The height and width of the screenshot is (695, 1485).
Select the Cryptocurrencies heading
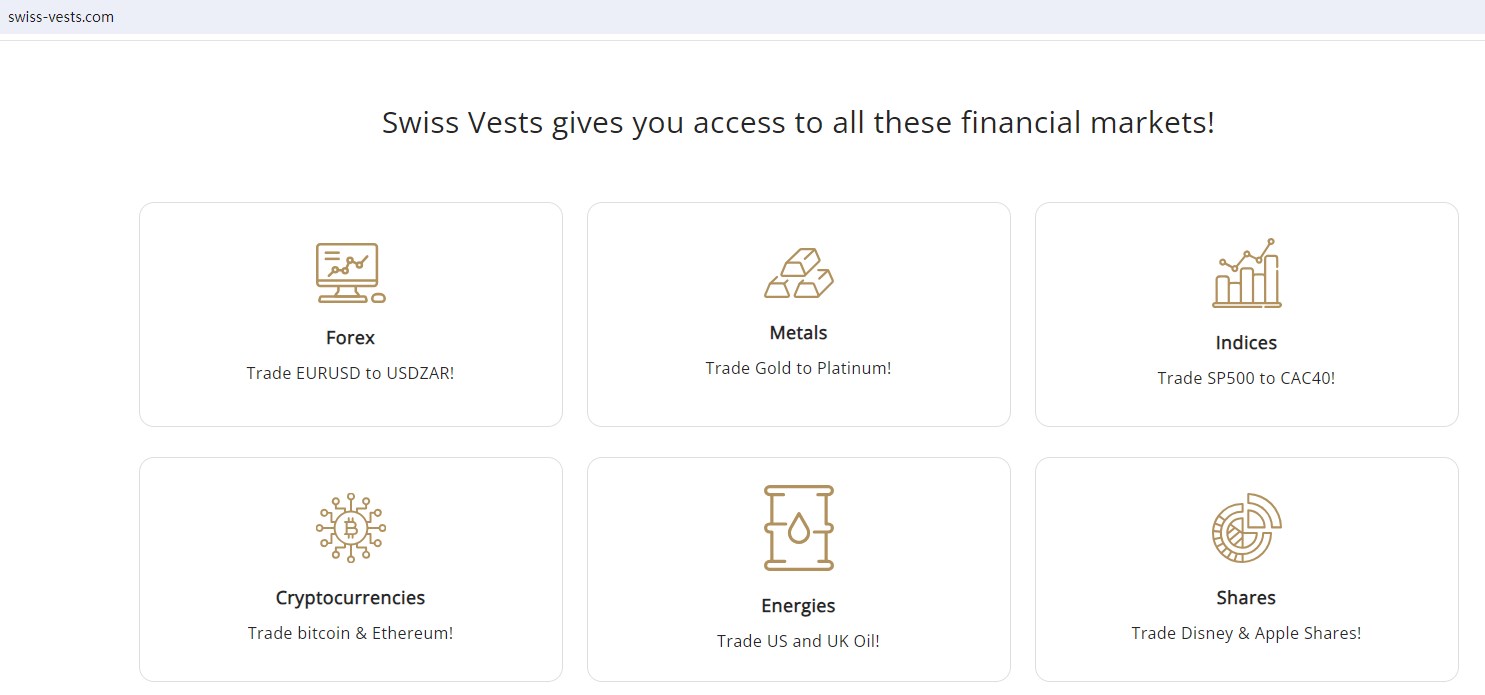click(350, 598)
